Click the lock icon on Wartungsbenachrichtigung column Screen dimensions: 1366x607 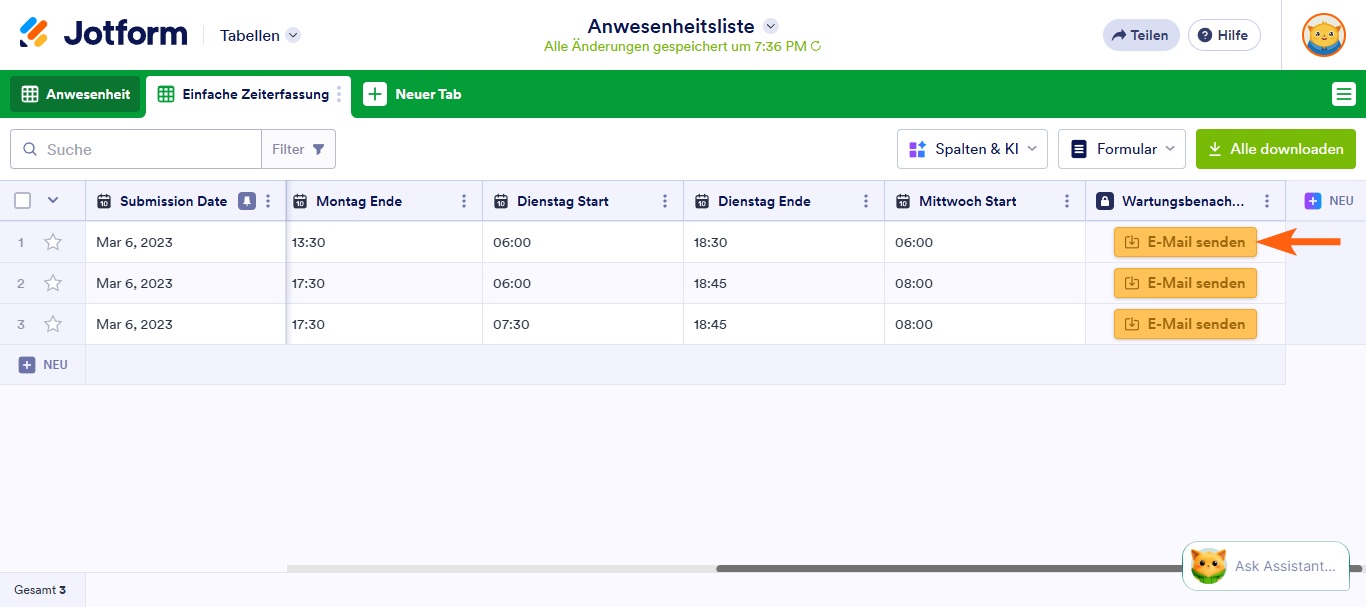(x=1104, y=201)
